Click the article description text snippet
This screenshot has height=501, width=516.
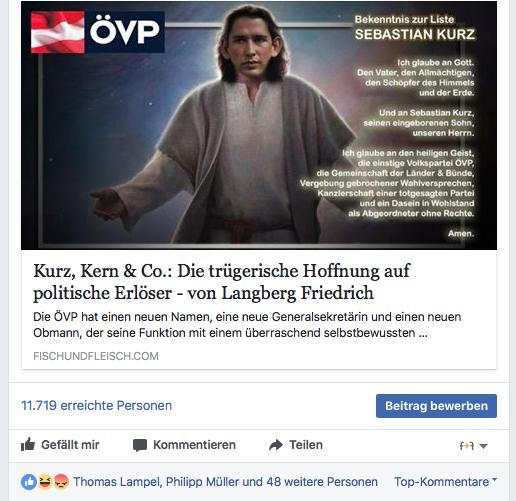(x=247, y=325)
